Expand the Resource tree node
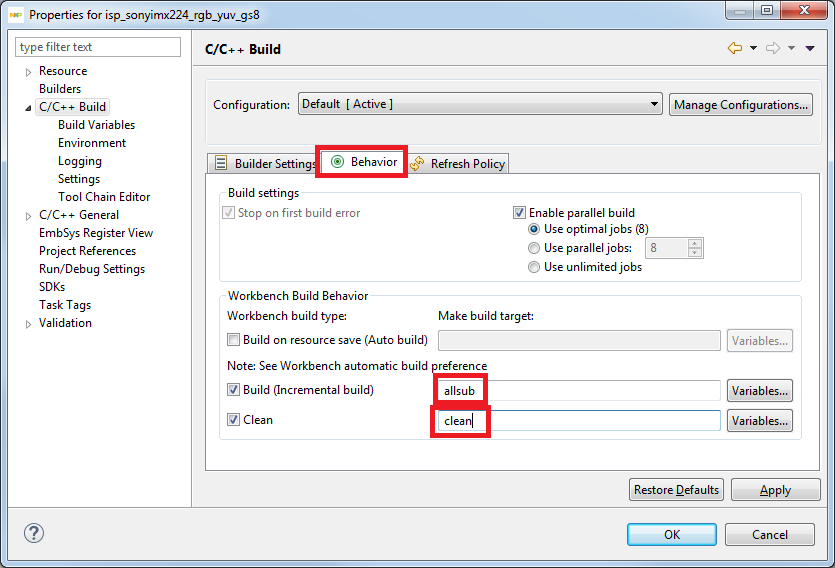835x568 pixels. pyautogui.click(x=28, y=72)
